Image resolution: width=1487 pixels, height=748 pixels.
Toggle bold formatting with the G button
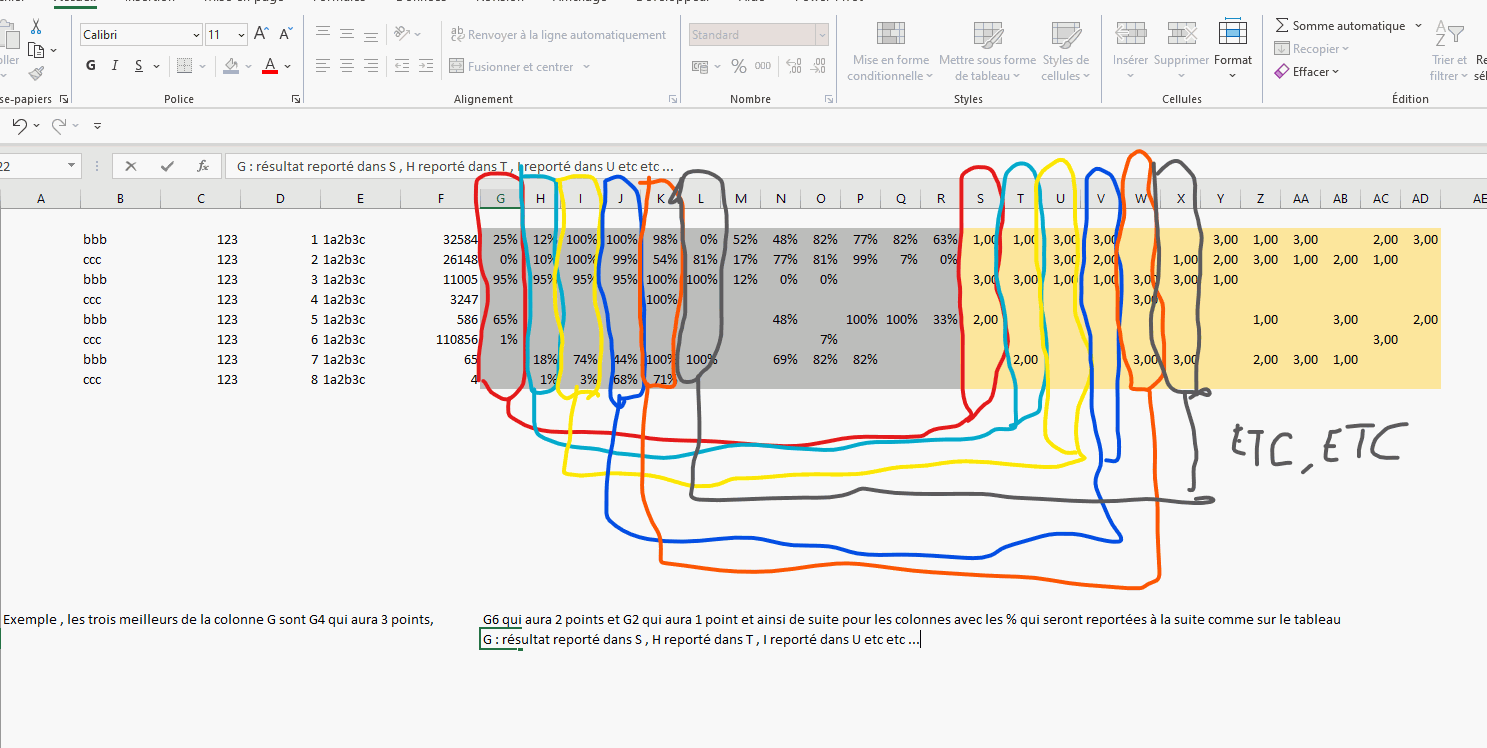tap(91, 66)
